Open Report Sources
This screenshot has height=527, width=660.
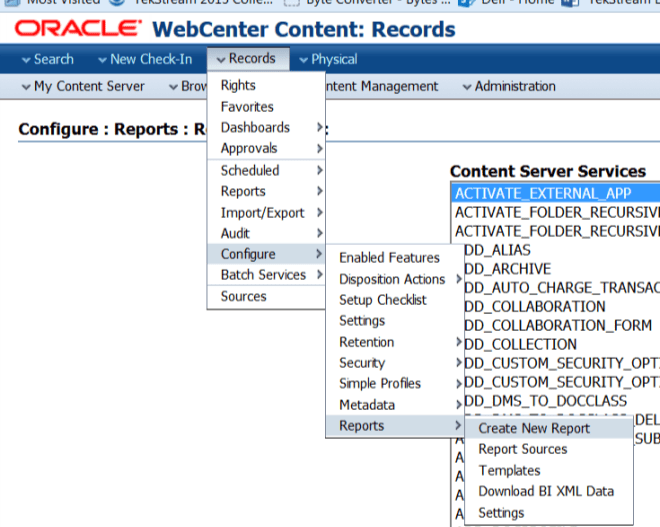[x=549, y=449]
